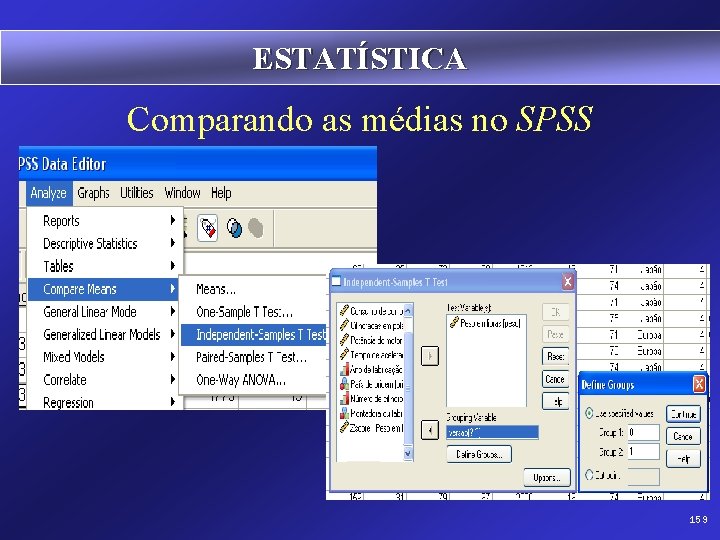Click Reset in T Test dialog
This screenshot has height=540, width=720.
point(555,356)
